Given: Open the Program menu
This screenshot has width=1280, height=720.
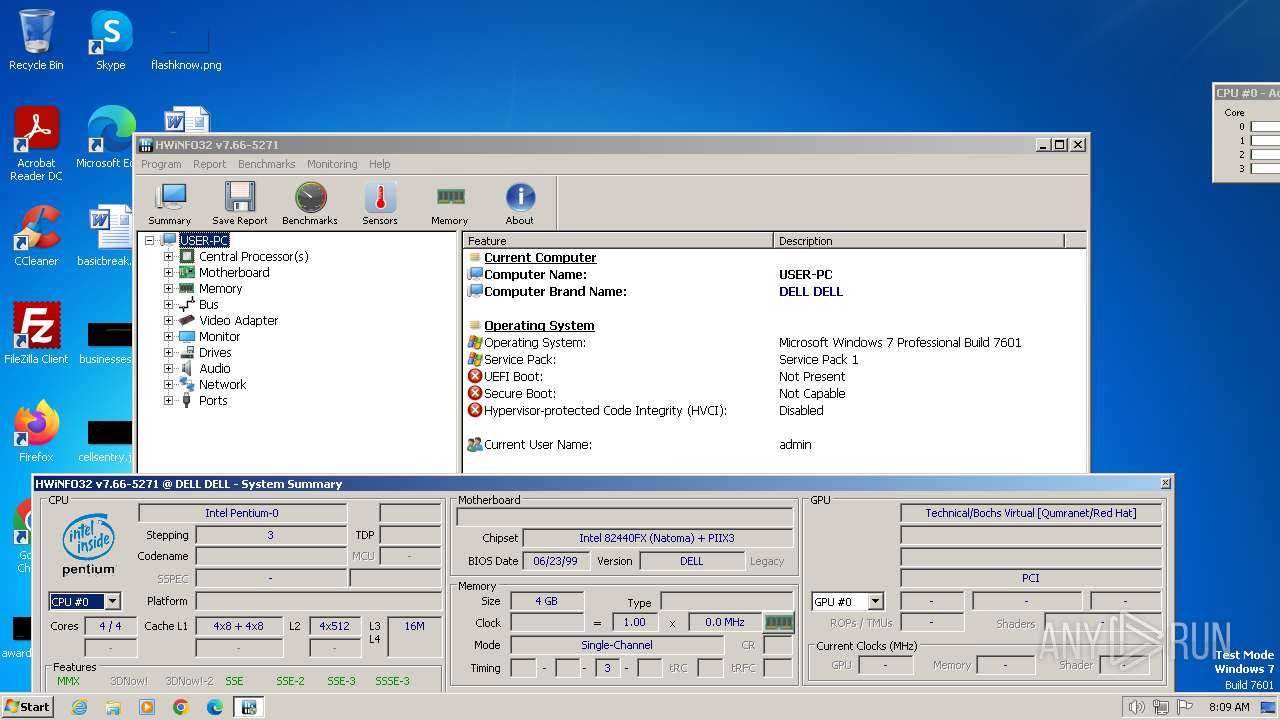Looking at the screenshot, I should tap(161, 164).
